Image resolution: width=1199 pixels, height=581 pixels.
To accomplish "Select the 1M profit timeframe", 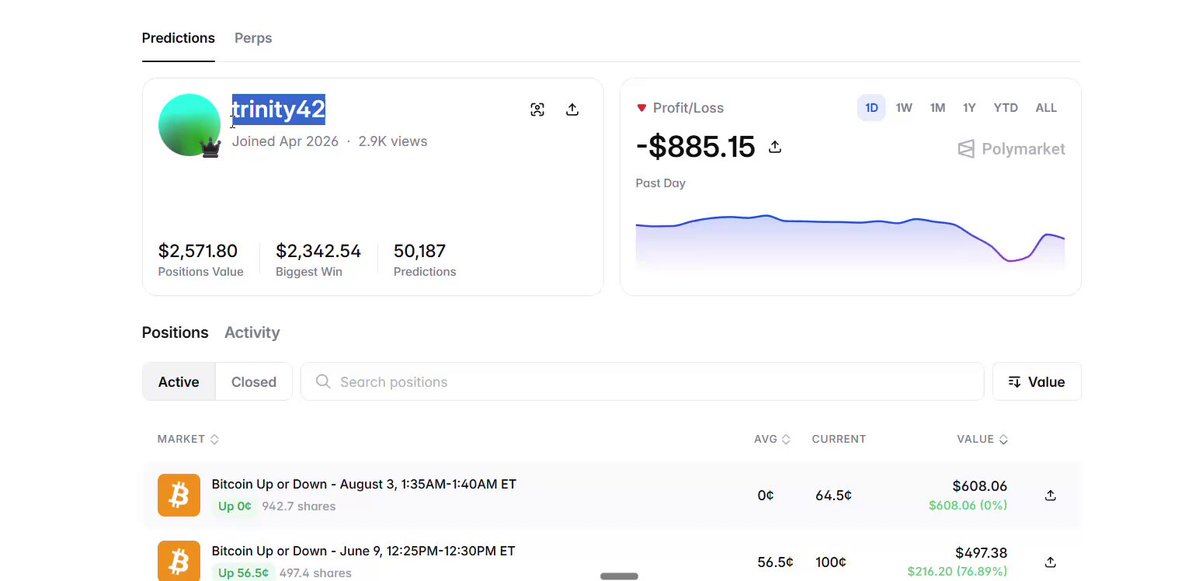I will coord(937,108).
